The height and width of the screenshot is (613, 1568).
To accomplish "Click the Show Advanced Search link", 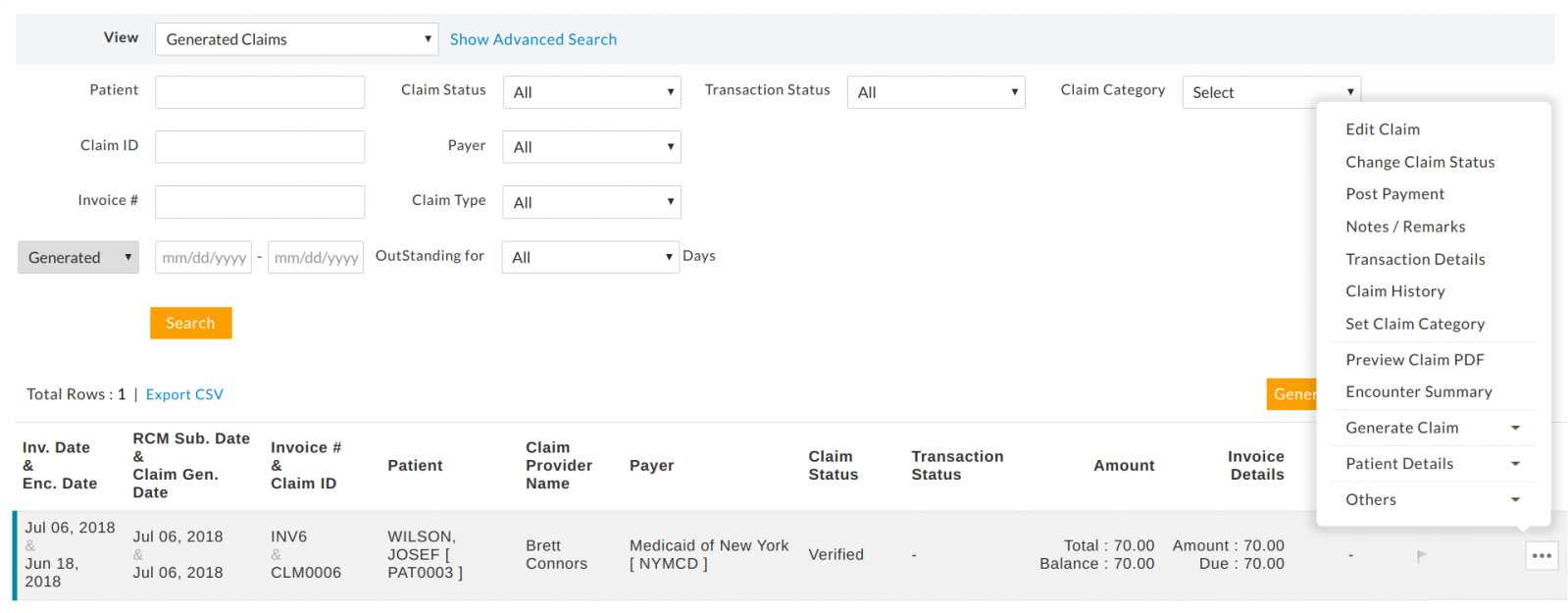I will click(532, 39).
